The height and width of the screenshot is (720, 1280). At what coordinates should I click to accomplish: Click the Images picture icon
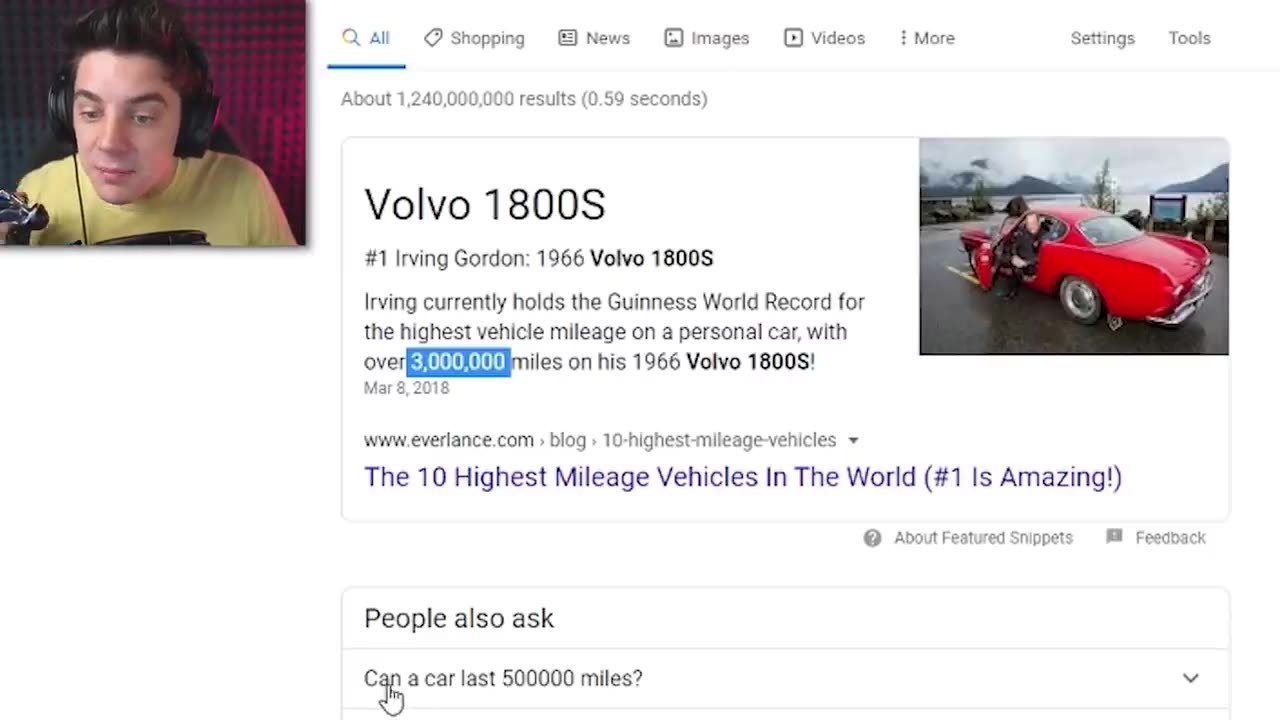(674, 38)
